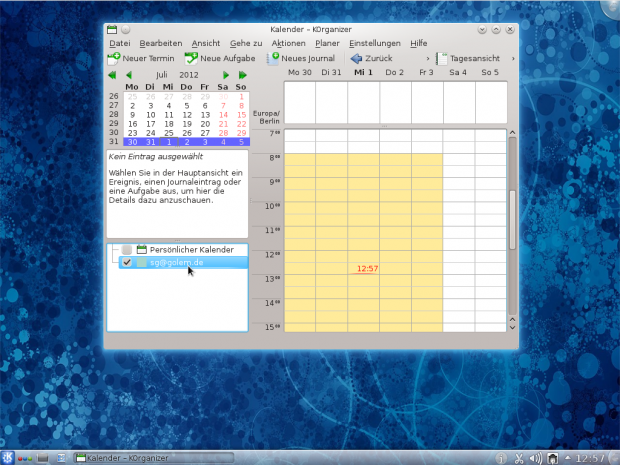Screen dimensions: 620x465
Task: Click day 14 in the mini calendar
Action: 223,115
